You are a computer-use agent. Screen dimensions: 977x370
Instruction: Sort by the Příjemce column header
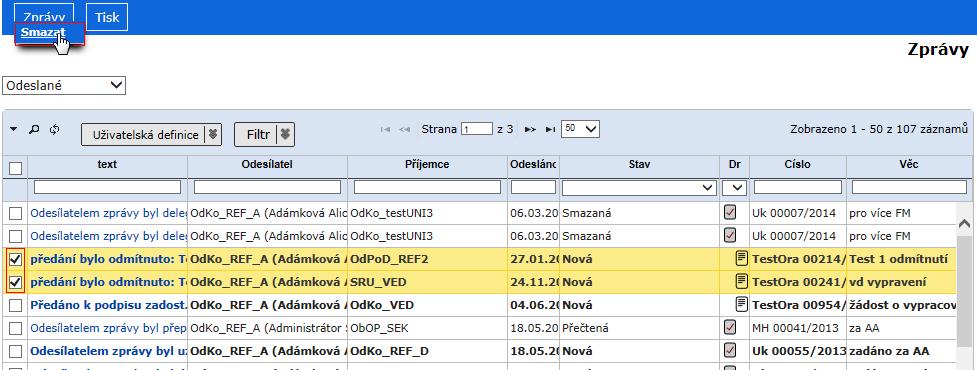pyautogui.click(x=427, y=164)
